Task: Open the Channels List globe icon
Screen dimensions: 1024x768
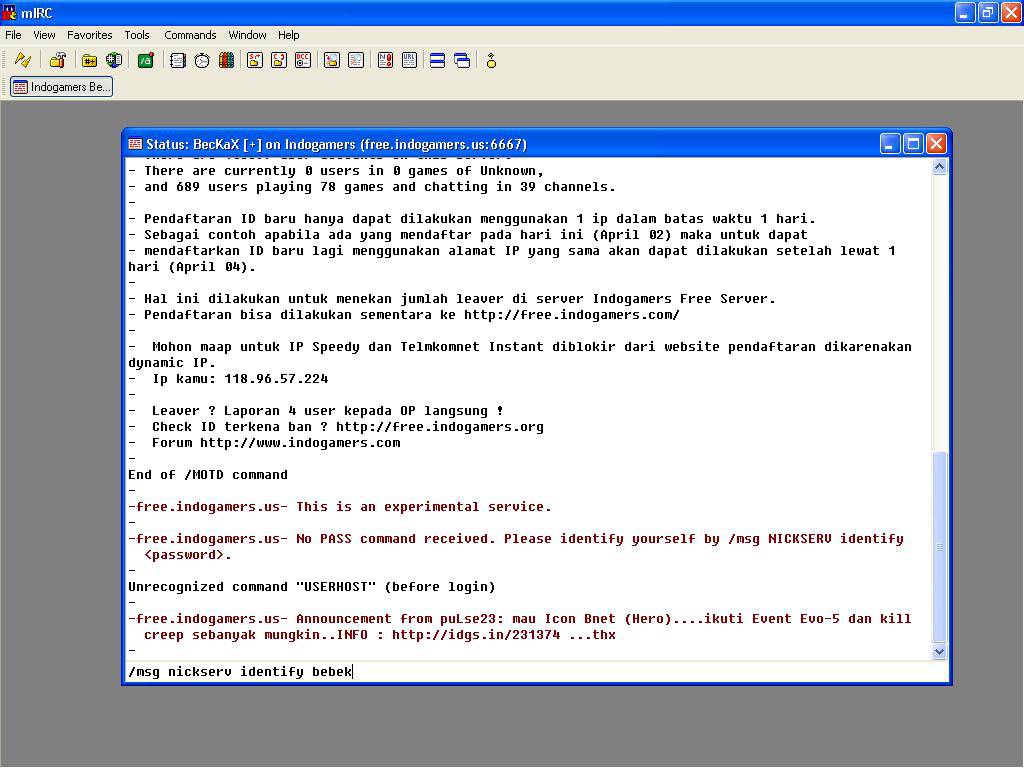Action: click(114, 61)
